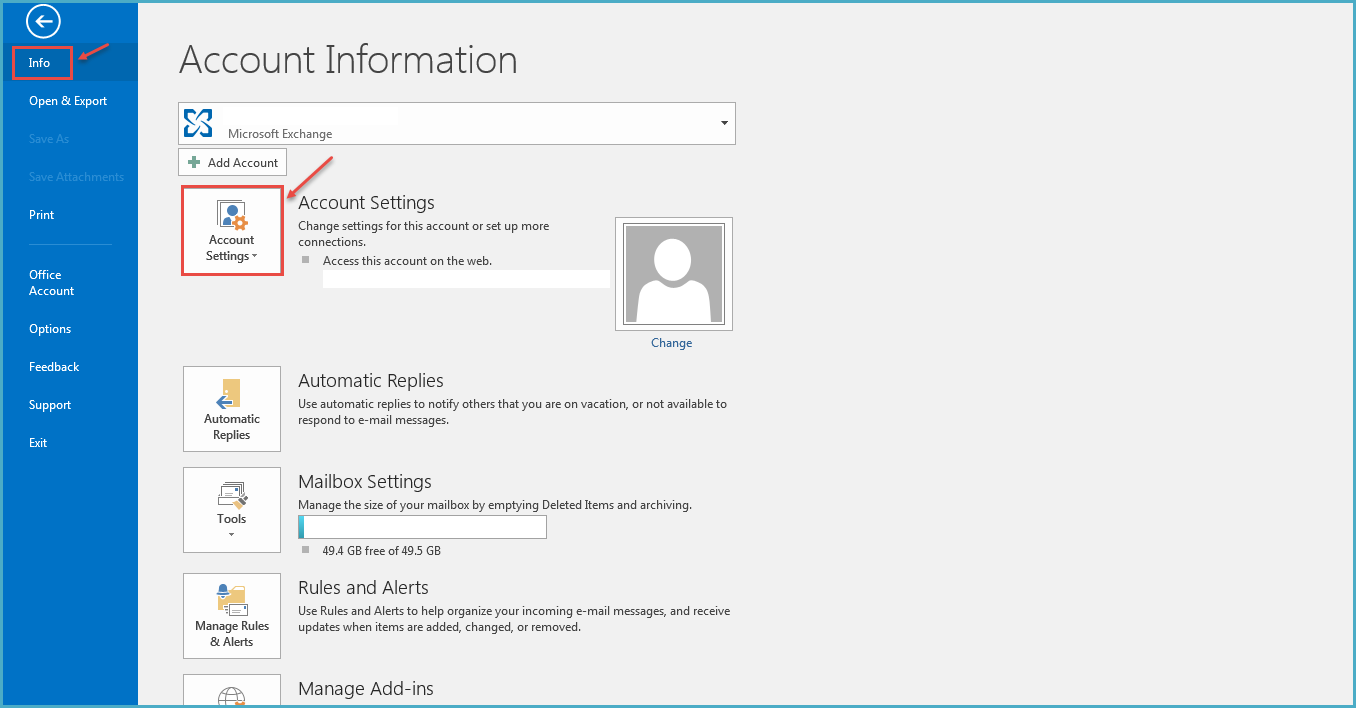Click the Automatic Replies button

tap(232, 409)
